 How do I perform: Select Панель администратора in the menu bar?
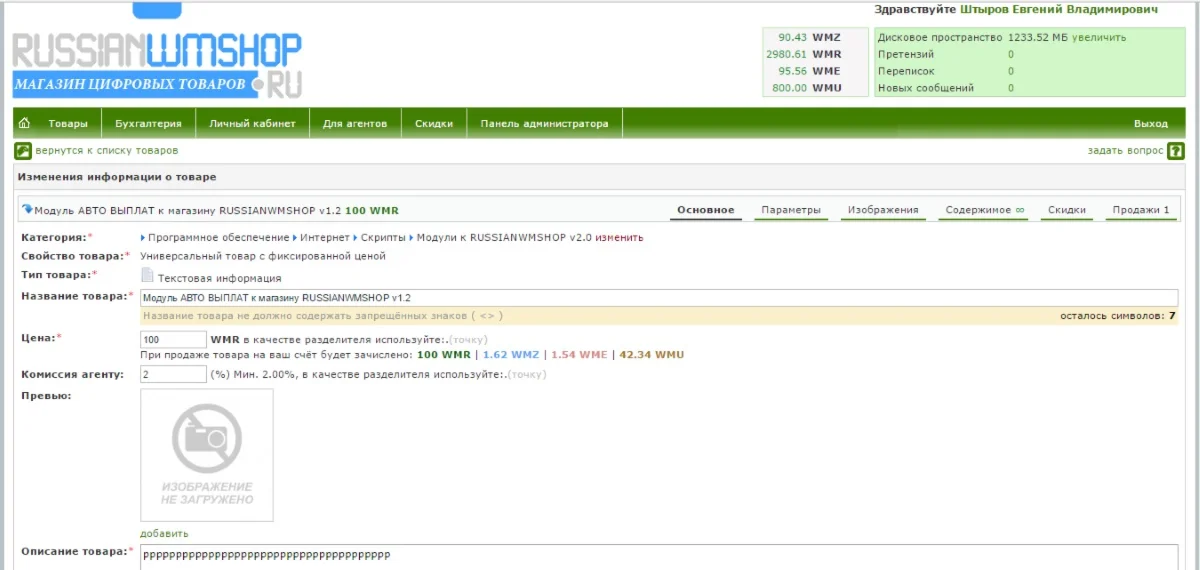pos(544,124)
